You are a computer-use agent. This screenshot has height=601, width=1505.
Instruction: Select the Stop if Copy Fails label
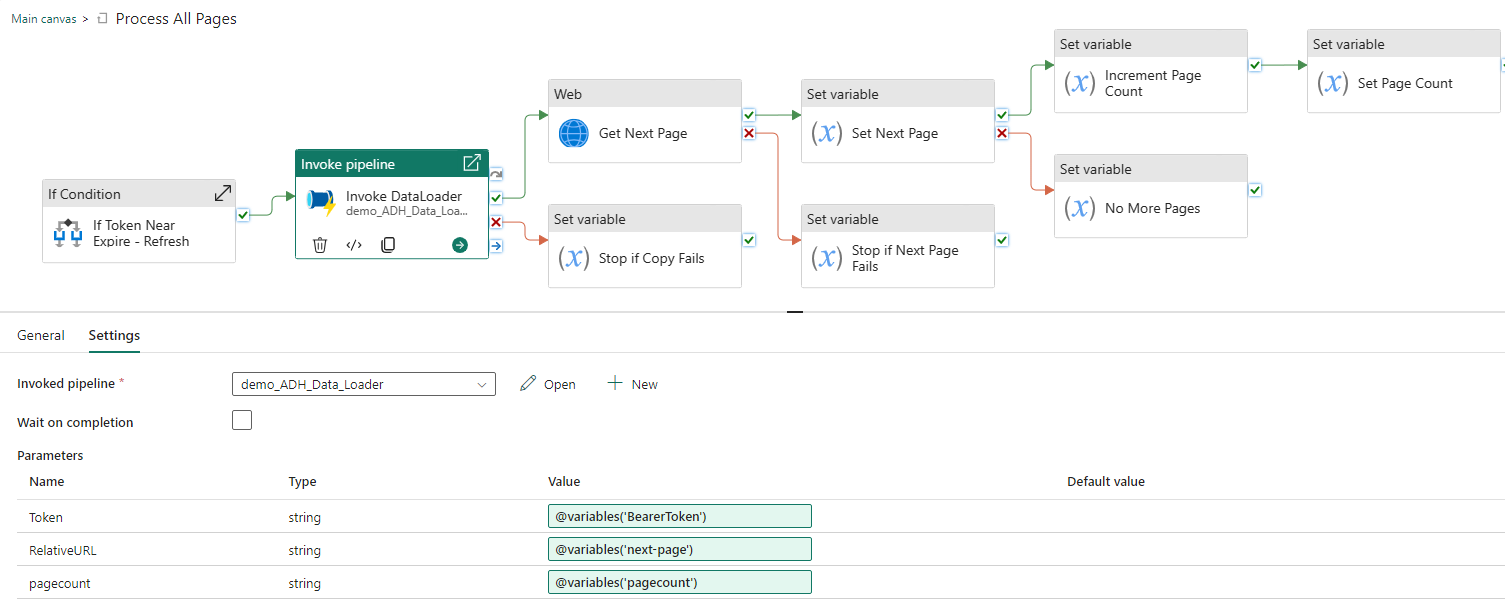652,258
